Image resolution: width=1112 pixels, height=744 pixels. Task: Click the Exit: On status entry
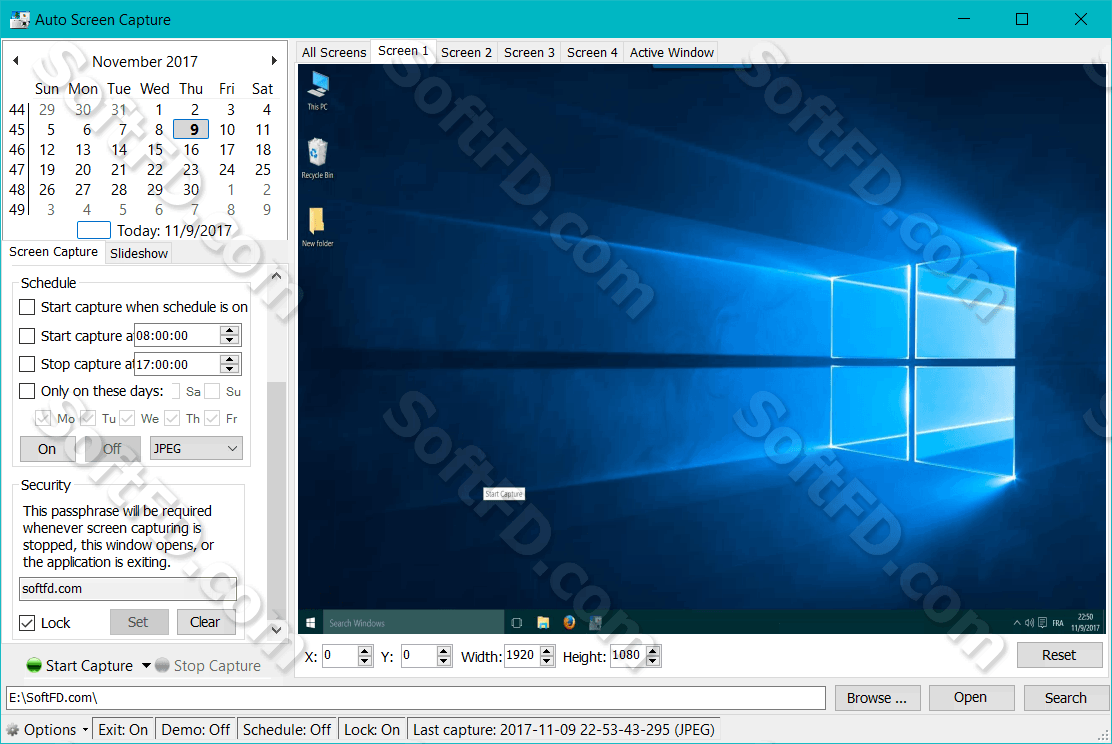pos(123,730)
